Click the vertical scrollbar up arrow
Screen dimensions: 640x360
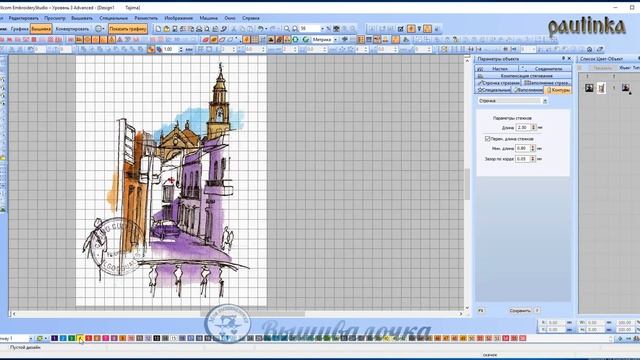467,60
